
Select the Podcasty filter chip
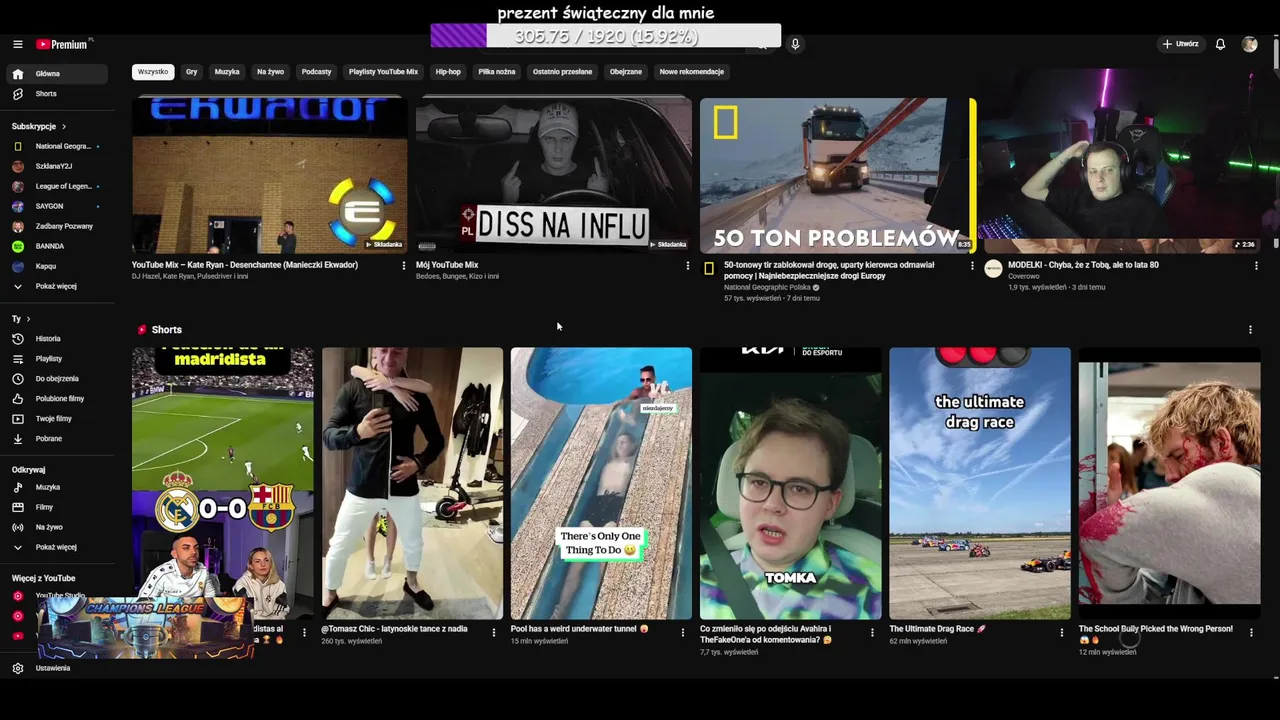(x=316, y=72)
